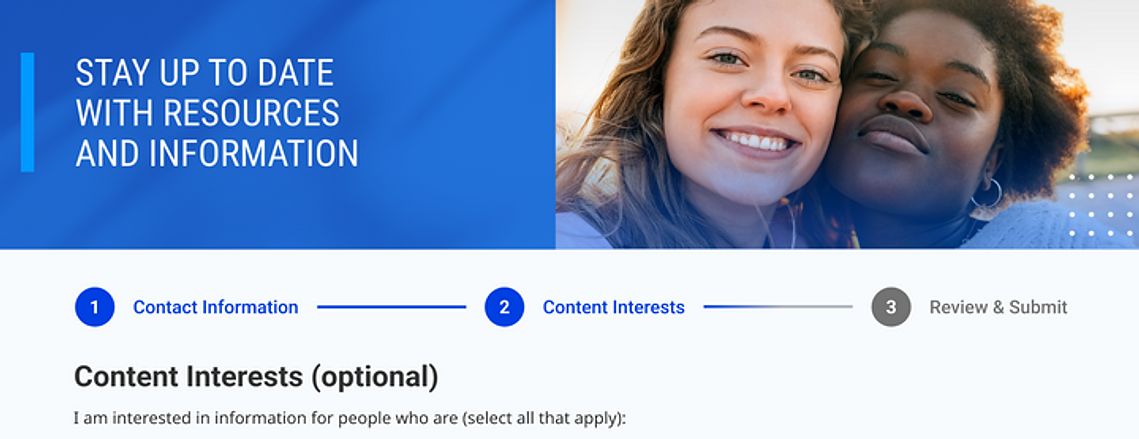Click the 'Stay up to date' banner headline
This screenshot has width=1139, height=439.
click(x=216, y=113)
